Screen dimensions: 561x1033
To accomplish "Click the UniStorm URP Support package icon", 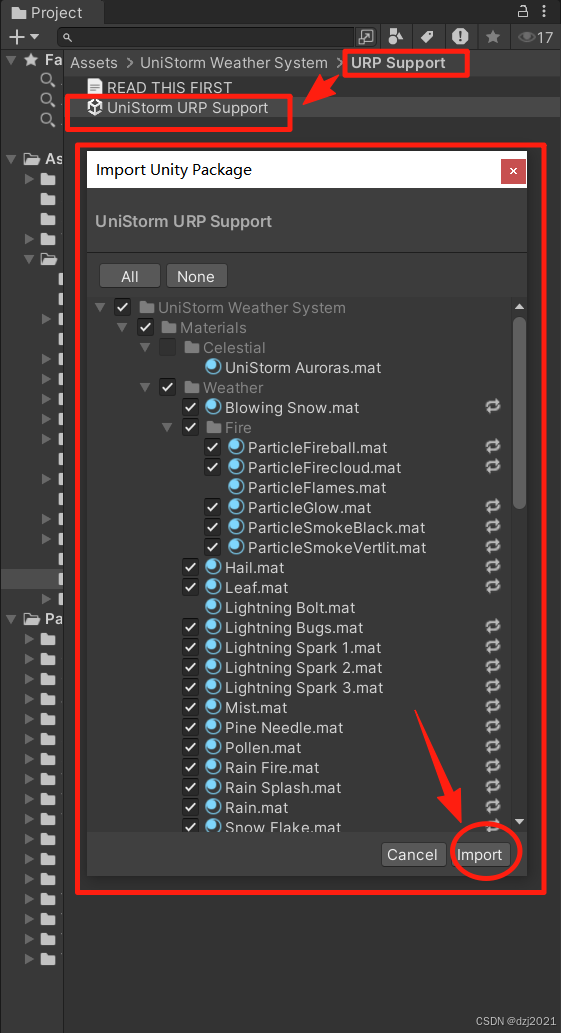I will (95, 107).
